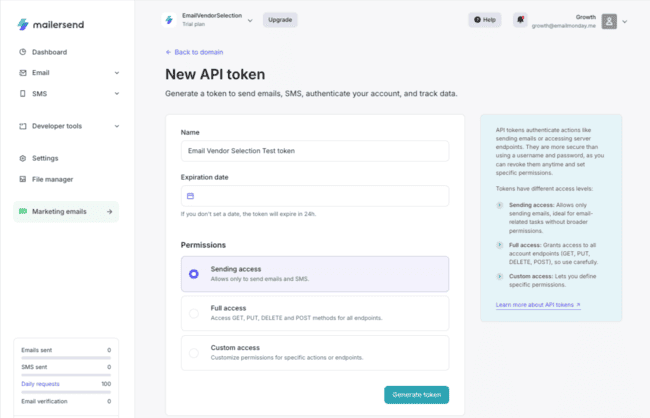Click the Marketing emails green icon
This screenshot has width=650, height=418.
coord(23,211)
